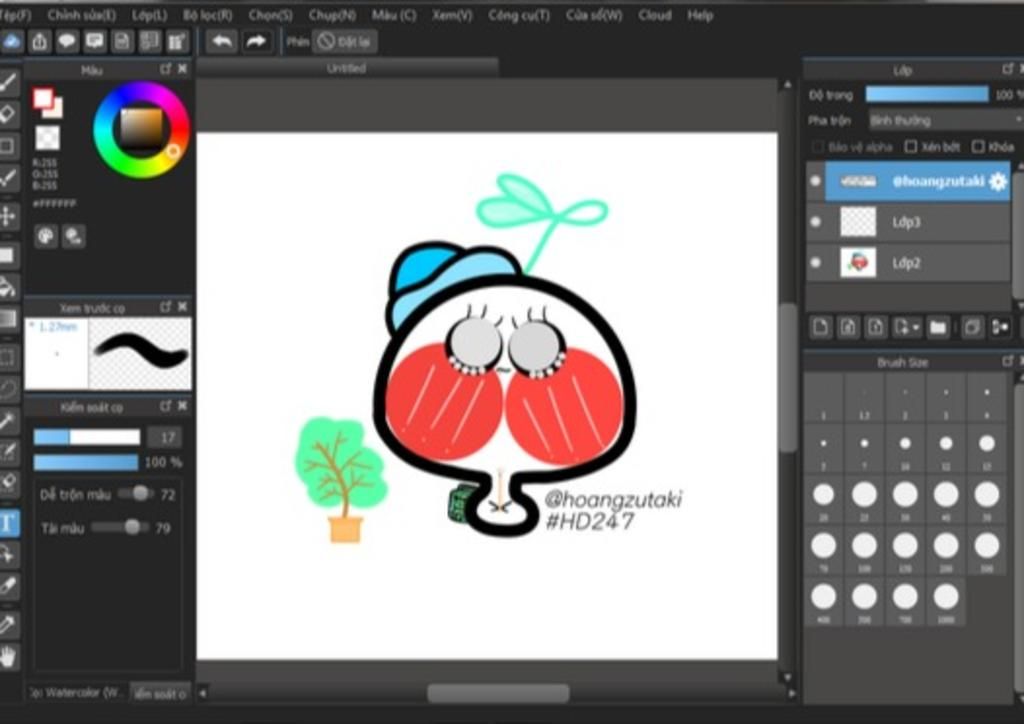Viewport: 1024px width, 724px height.
Task: Select the Lớp2 layer row
Action: point(908,262)
